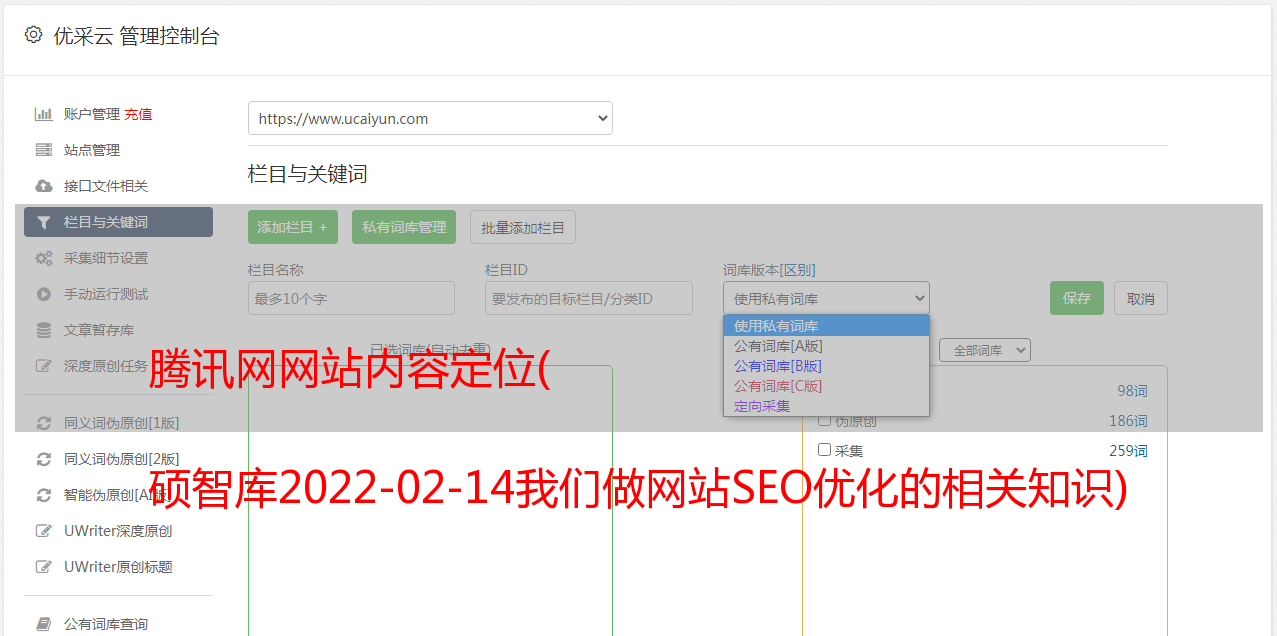Focus the 栏目名称 input field
Viewport: 1277px width, 636px height.
pos(351,298)
